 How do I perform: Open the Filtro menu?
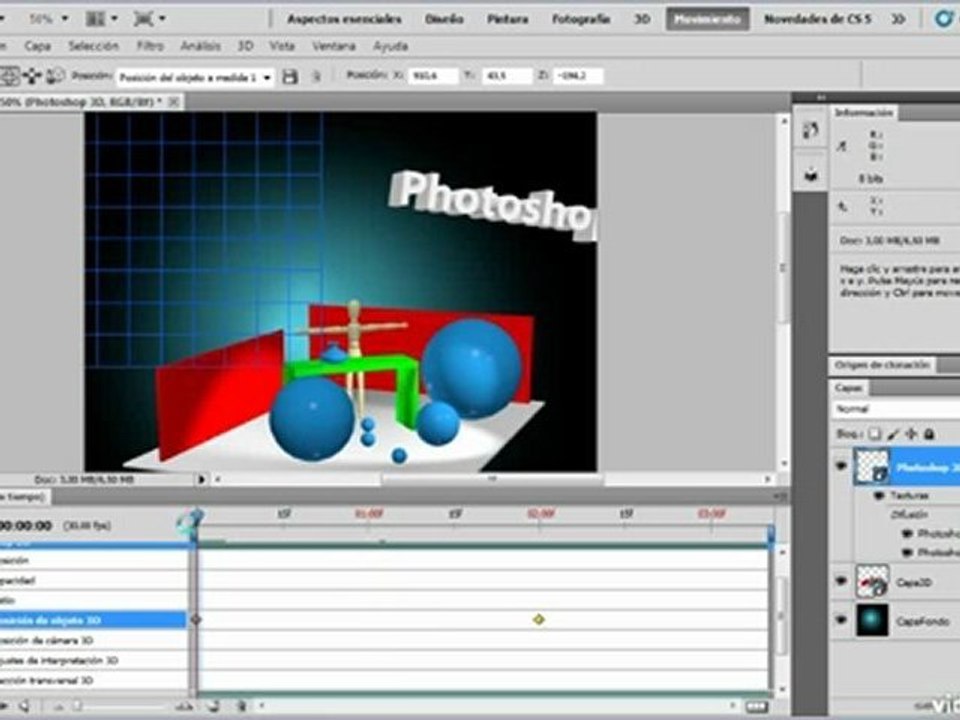(x=150, y=46)
